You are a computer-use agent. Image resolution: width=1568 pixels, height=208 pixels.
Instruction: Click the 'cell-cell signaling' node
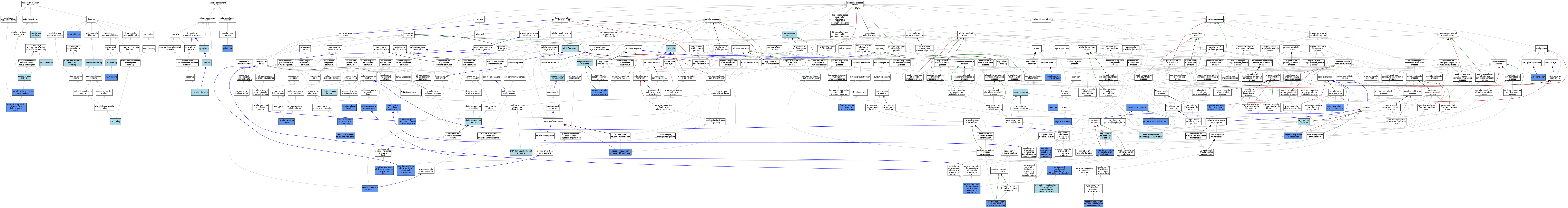click(x=881, y=63)
